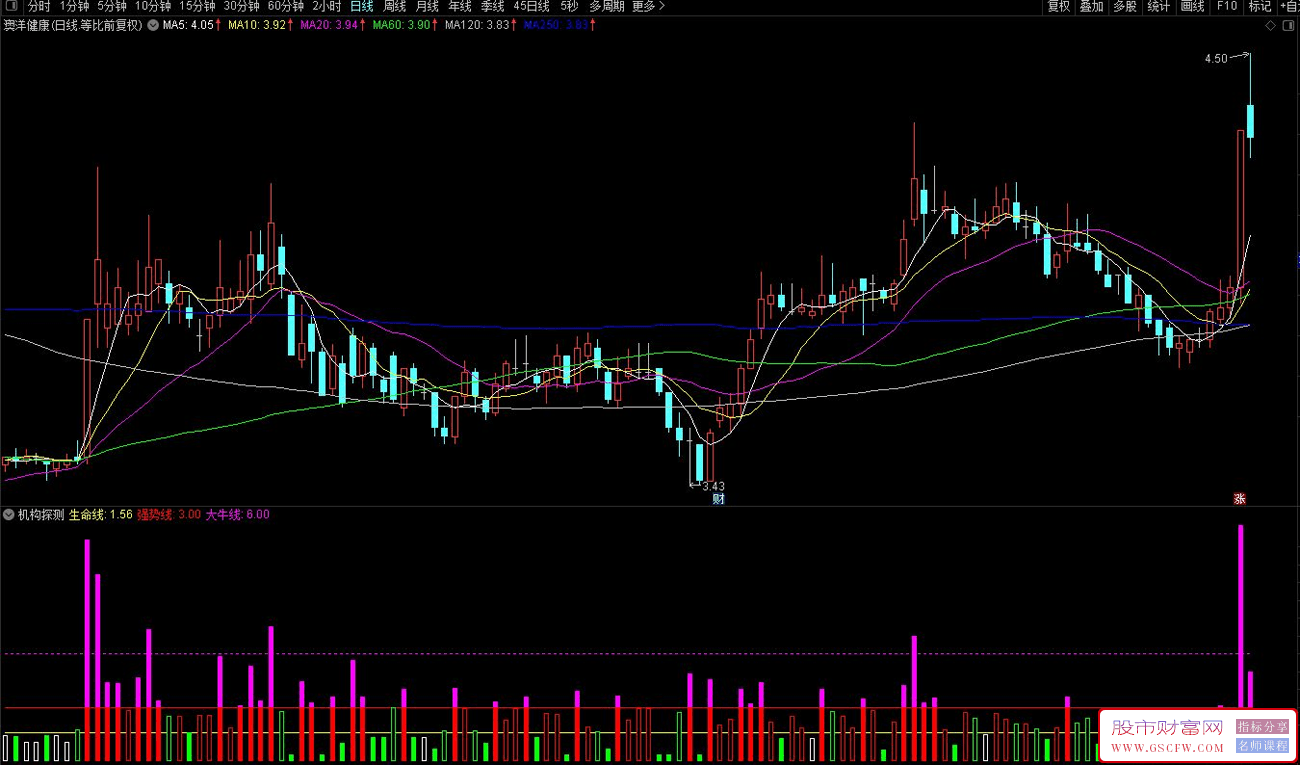Open the 画线 drawing tool
Screen dimensions: 1300x765
pyautogui.click(x=1193, y=6)
